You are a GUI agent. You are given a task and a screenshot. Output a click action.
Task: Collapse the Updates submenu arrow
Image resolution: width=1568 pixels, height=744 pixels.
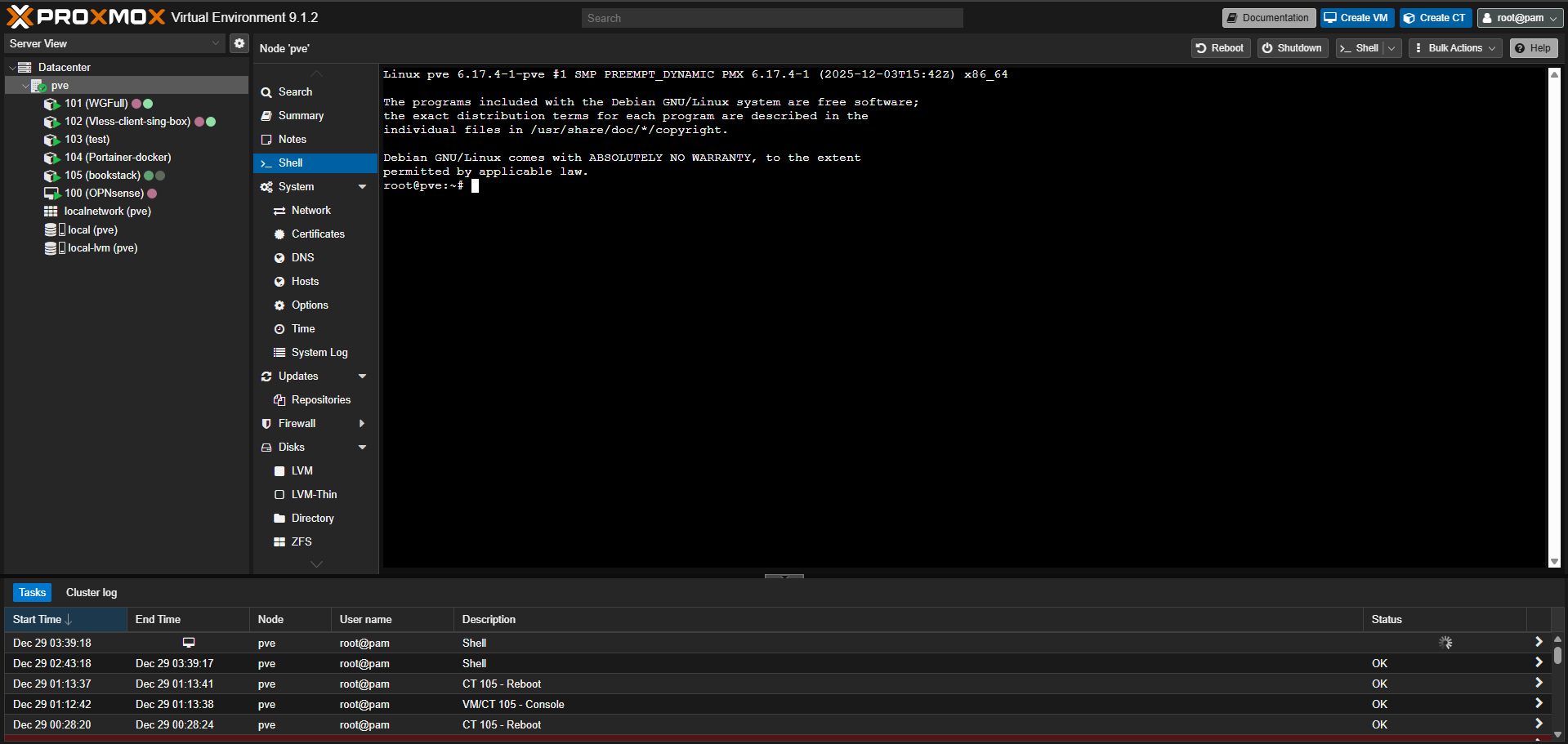pyautogui.click(x=362, y=376)
